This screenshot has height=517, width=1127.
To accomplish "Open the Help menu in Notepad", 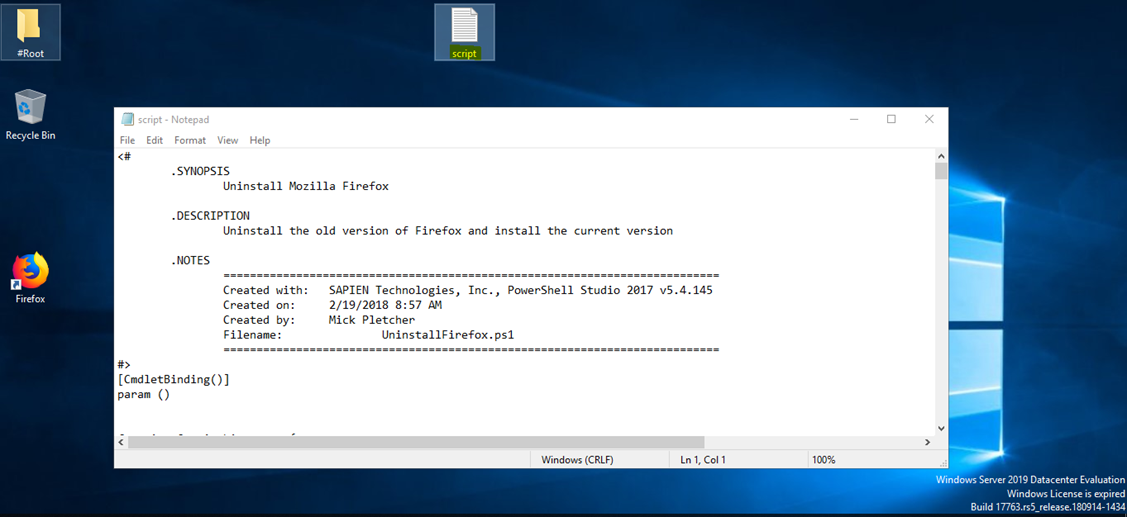I will tap(259, 140).
